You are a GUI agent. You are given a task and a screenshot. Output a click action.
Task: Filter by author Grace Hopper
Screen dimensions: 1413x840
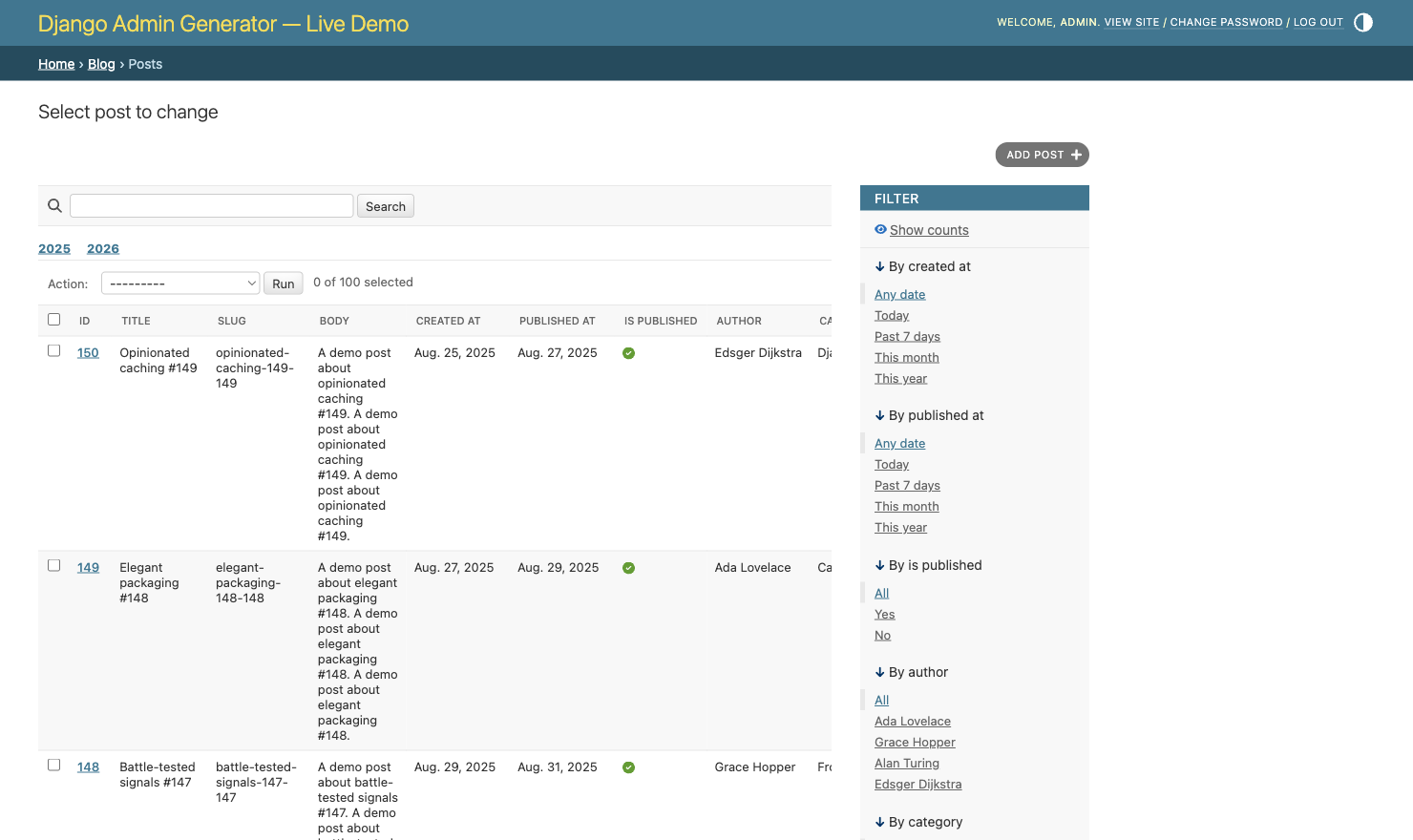click(x=915, y=743)
